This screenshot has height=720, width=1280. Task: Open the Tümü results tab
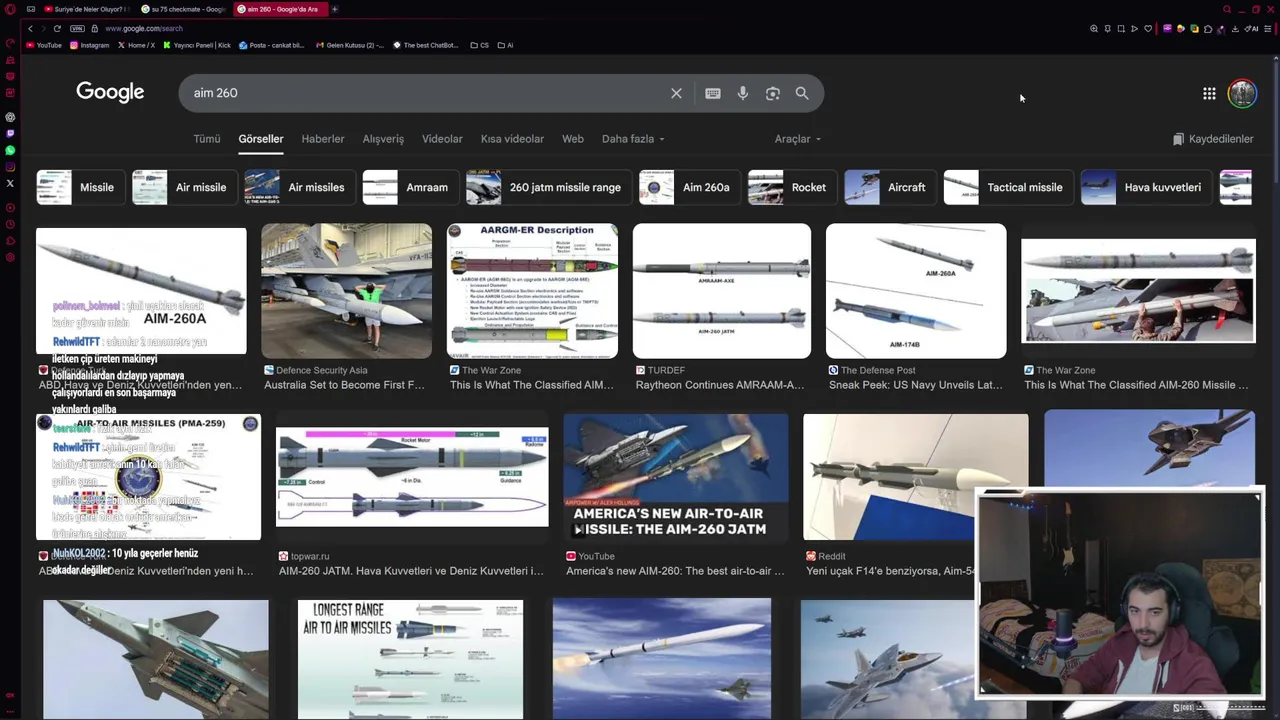207,139
